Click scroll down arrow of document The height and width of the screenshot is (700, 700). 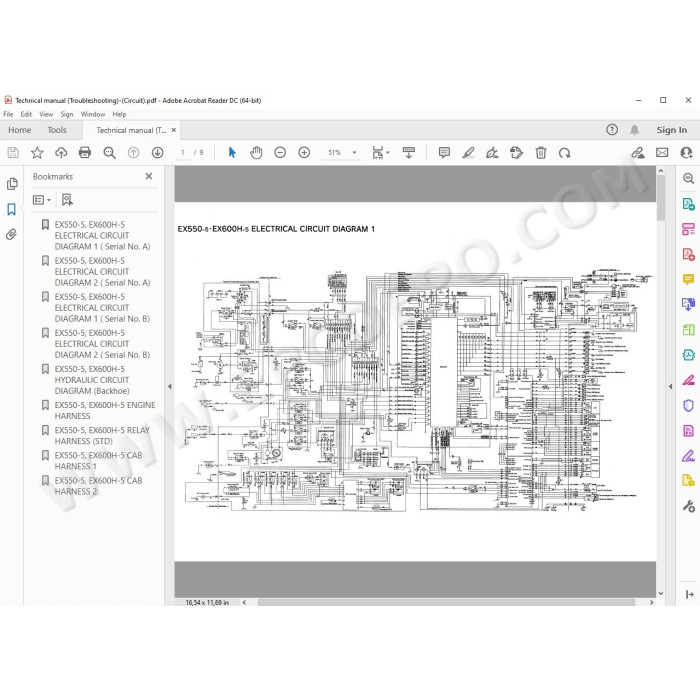[x=661, y=593]
